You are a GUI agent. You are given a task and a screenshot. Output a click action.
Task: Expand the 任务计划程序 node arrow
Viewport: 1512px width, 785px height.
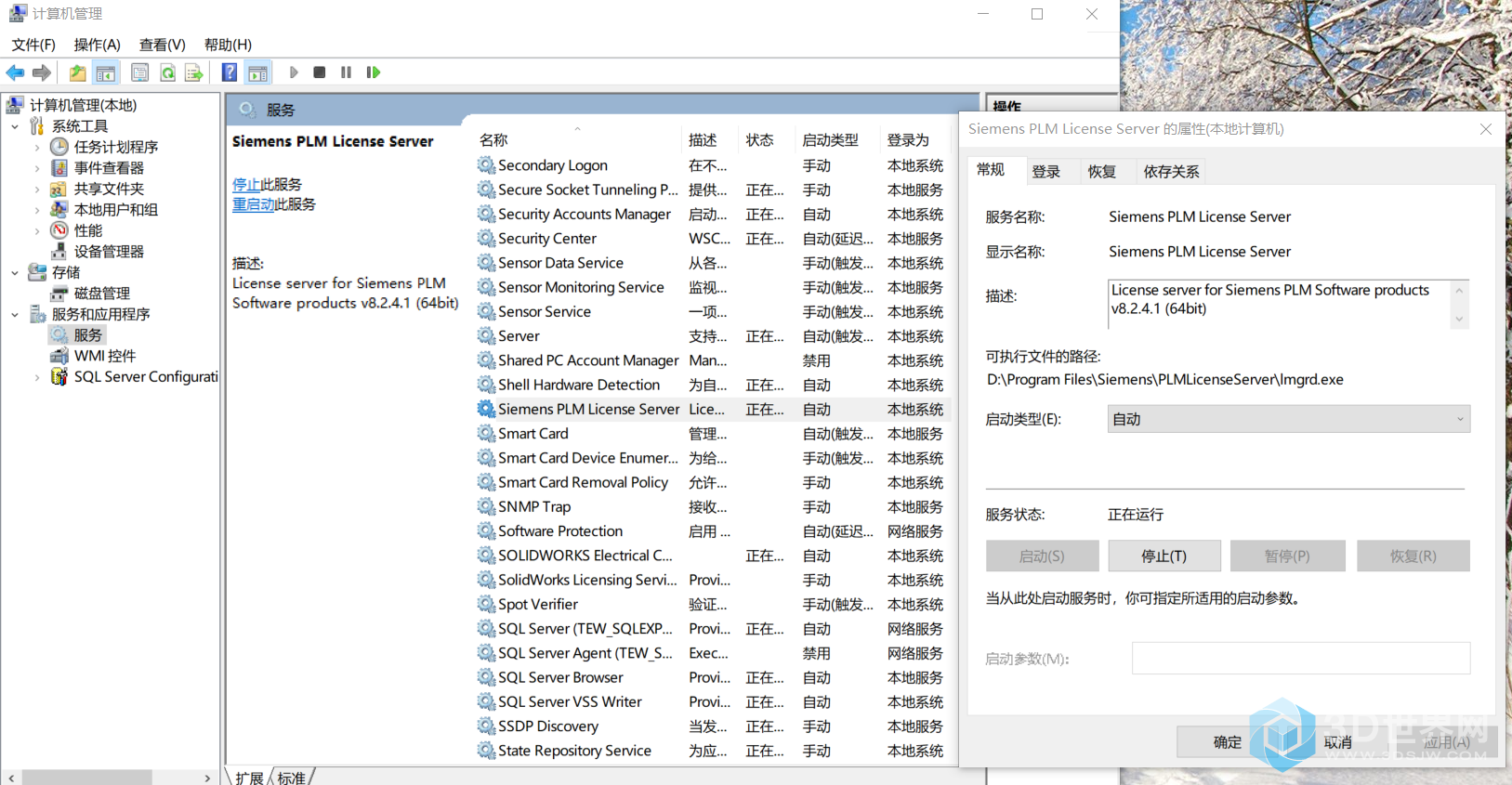pos(37,147)
